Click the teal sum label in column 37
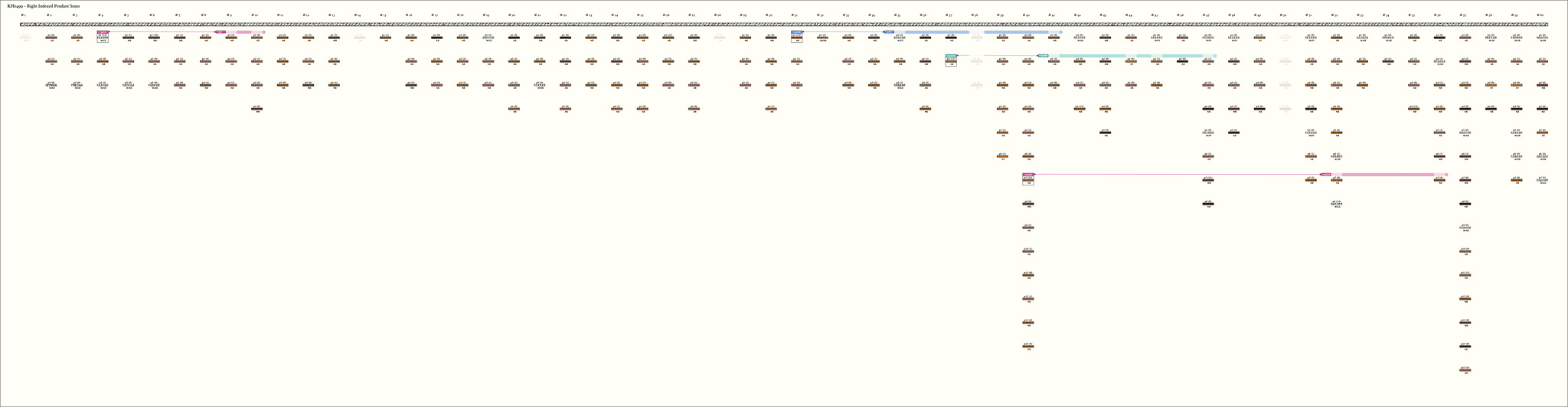This screenshot has width=1568, height=407. tap(951, 56)
